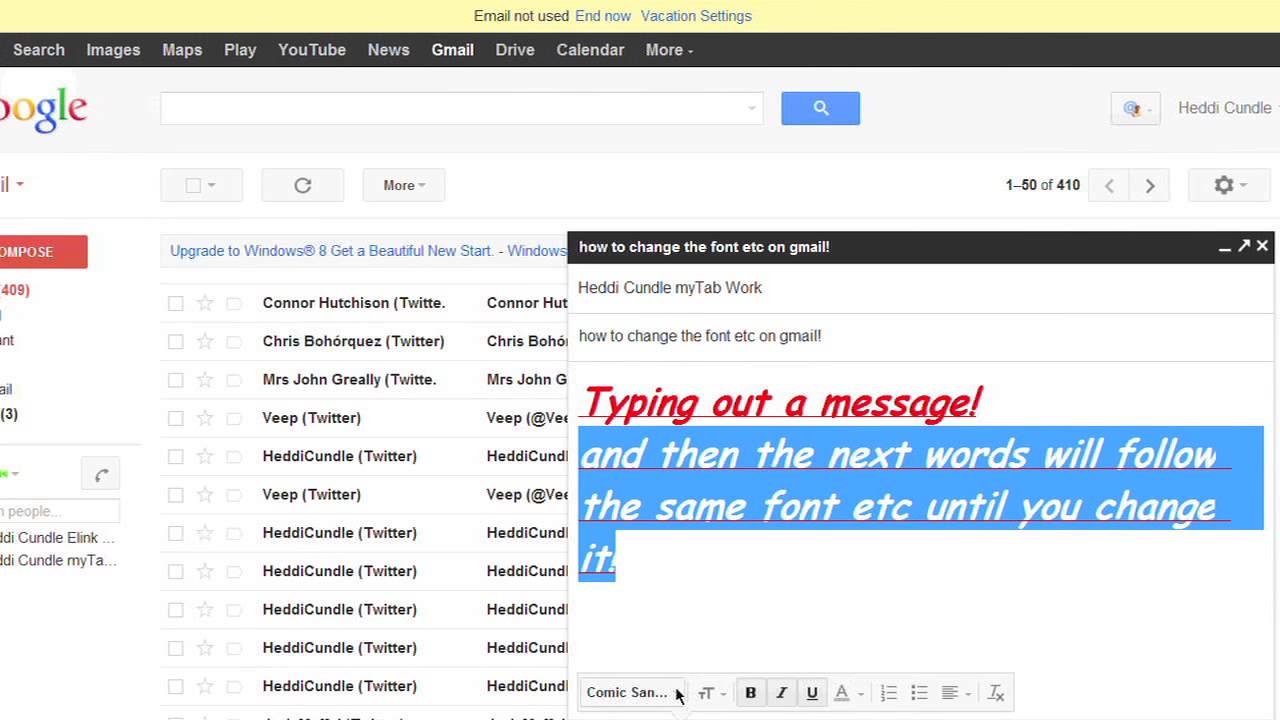Image resolution: width=1280 pixels, height=720 pixels.
Task: Open Calendar in the Google bar
Action: (590, 50)
